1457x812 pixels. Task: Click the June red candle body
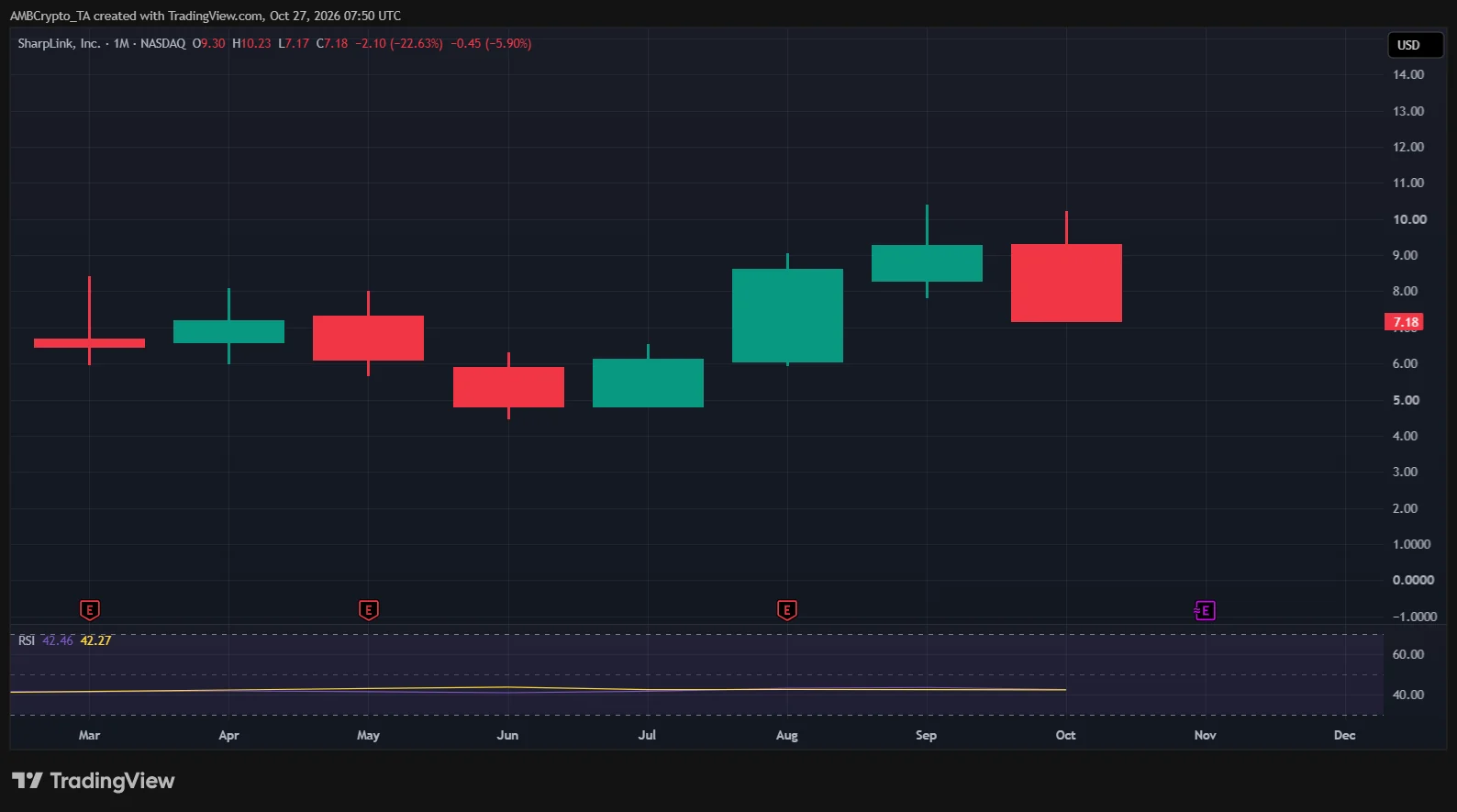[x=508, y=387]
